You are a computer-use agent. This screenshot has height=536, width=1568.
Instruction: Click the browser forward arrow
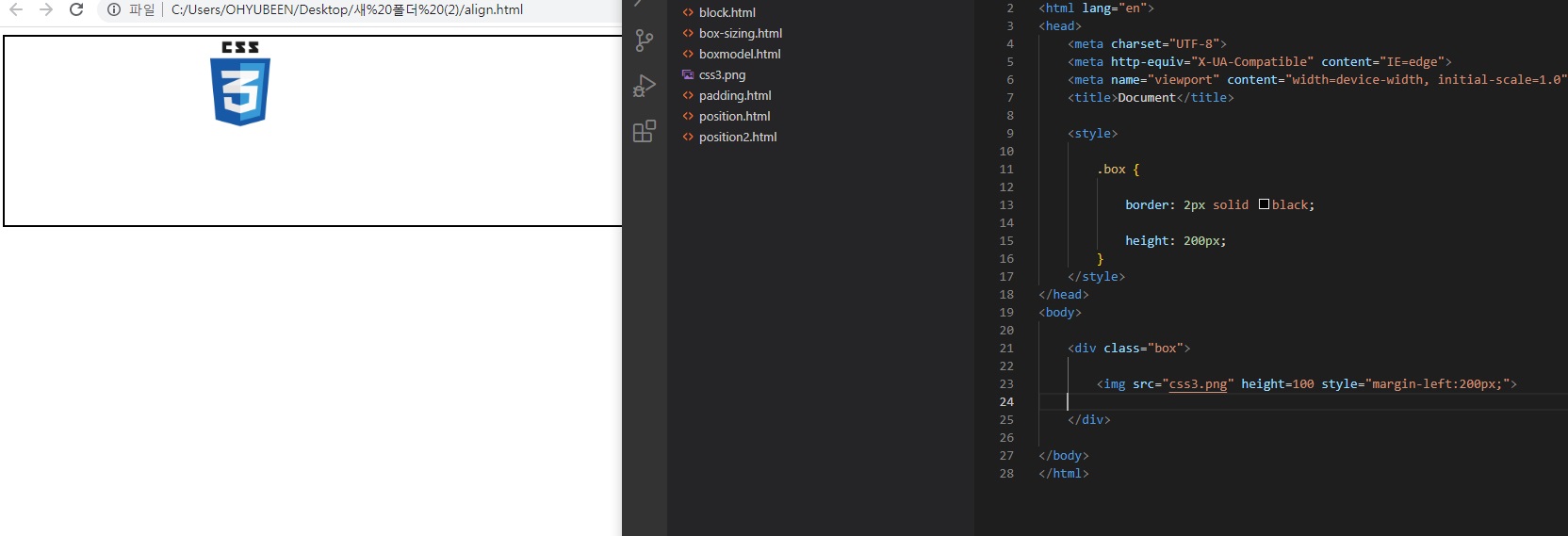(46, 9)
